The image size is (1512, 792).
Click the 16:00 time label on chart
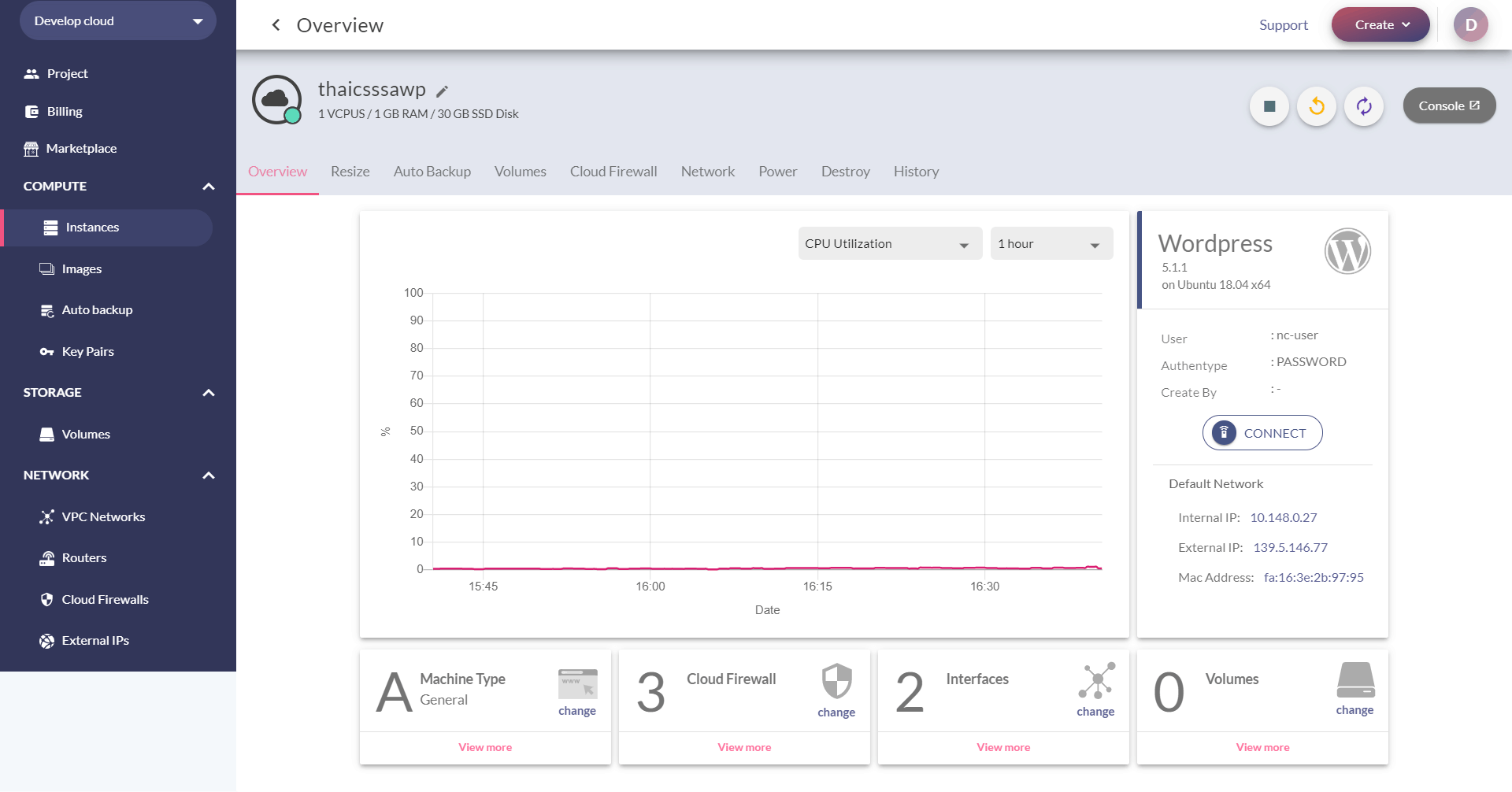tap(650, 587)
